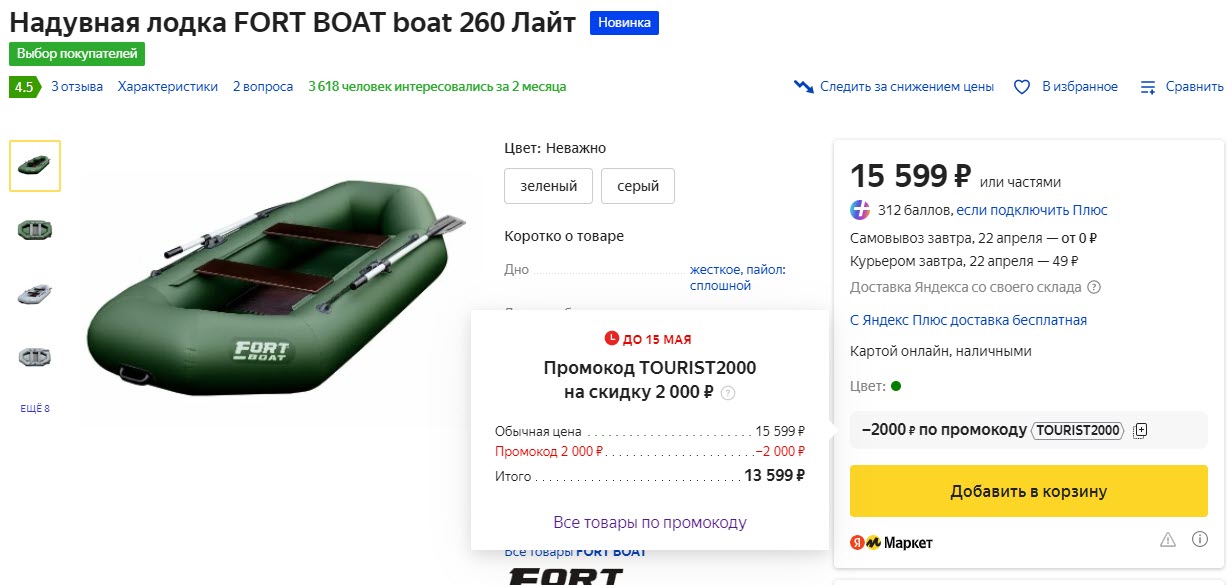
Task: Click the heart favorites icon
Action: [1022, 87]
